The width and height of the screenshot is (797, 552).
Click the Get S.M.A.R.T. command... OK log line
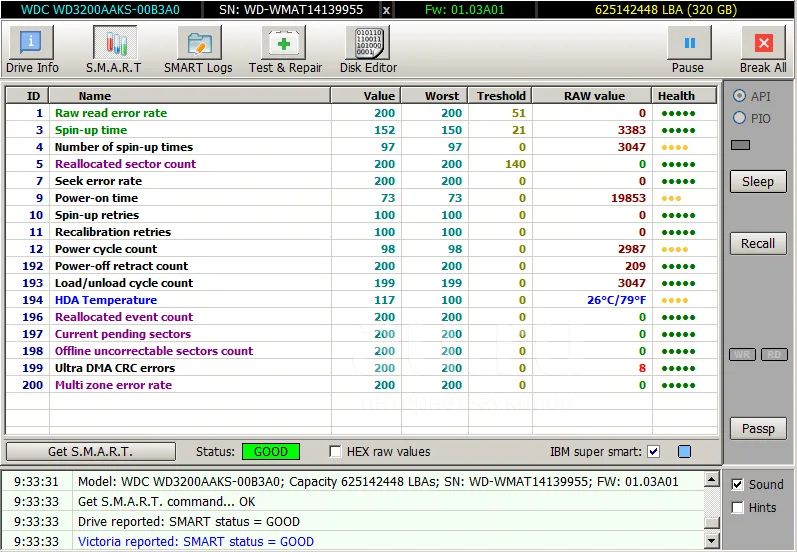pos(166,502)
